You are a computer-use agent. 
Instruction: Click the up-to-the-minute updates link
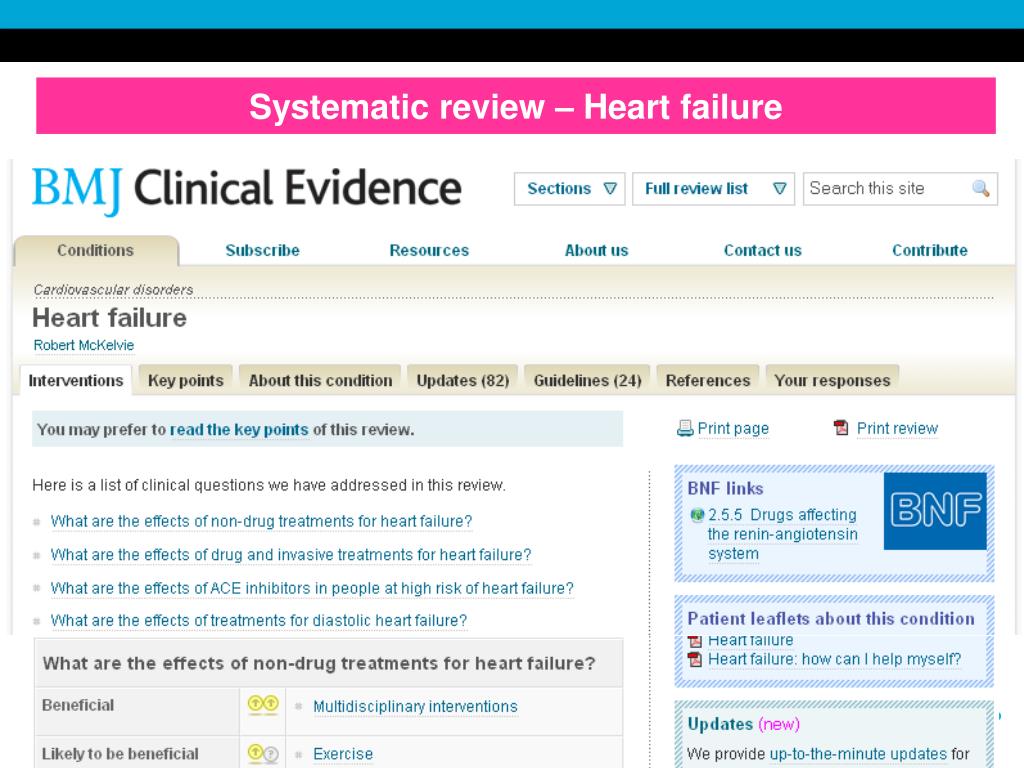[858, 754]
